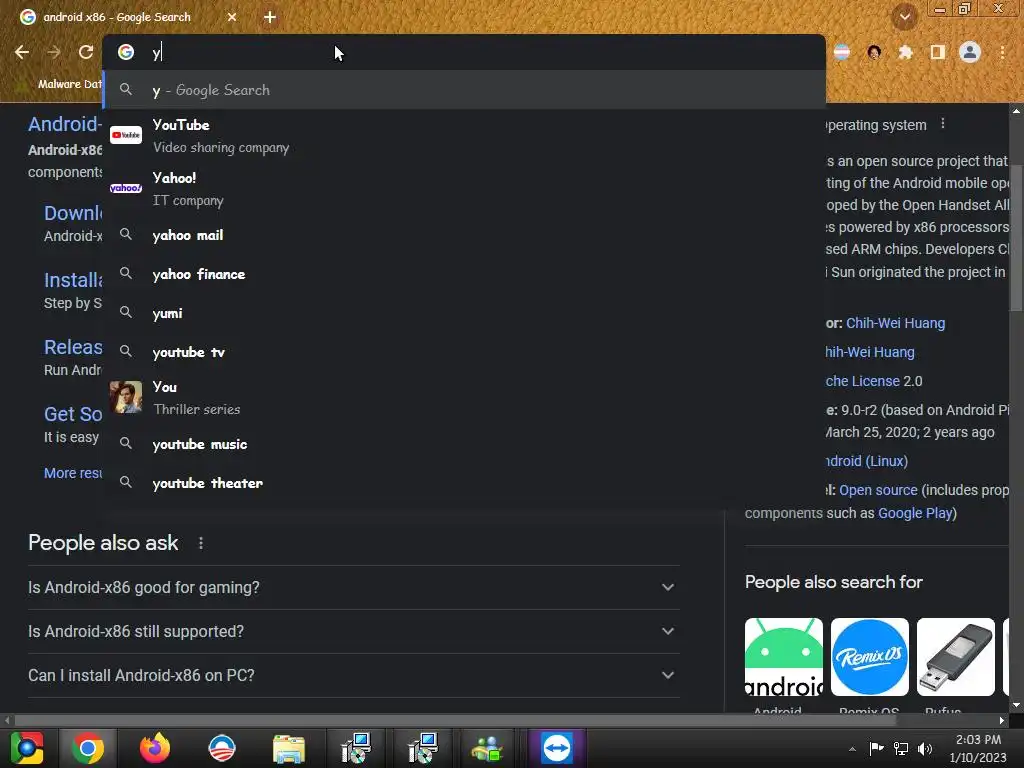Expand 'Can I install Android-x86 on PC?'
This screenshot has height=768, width=1024.
[x=353, y=675]
